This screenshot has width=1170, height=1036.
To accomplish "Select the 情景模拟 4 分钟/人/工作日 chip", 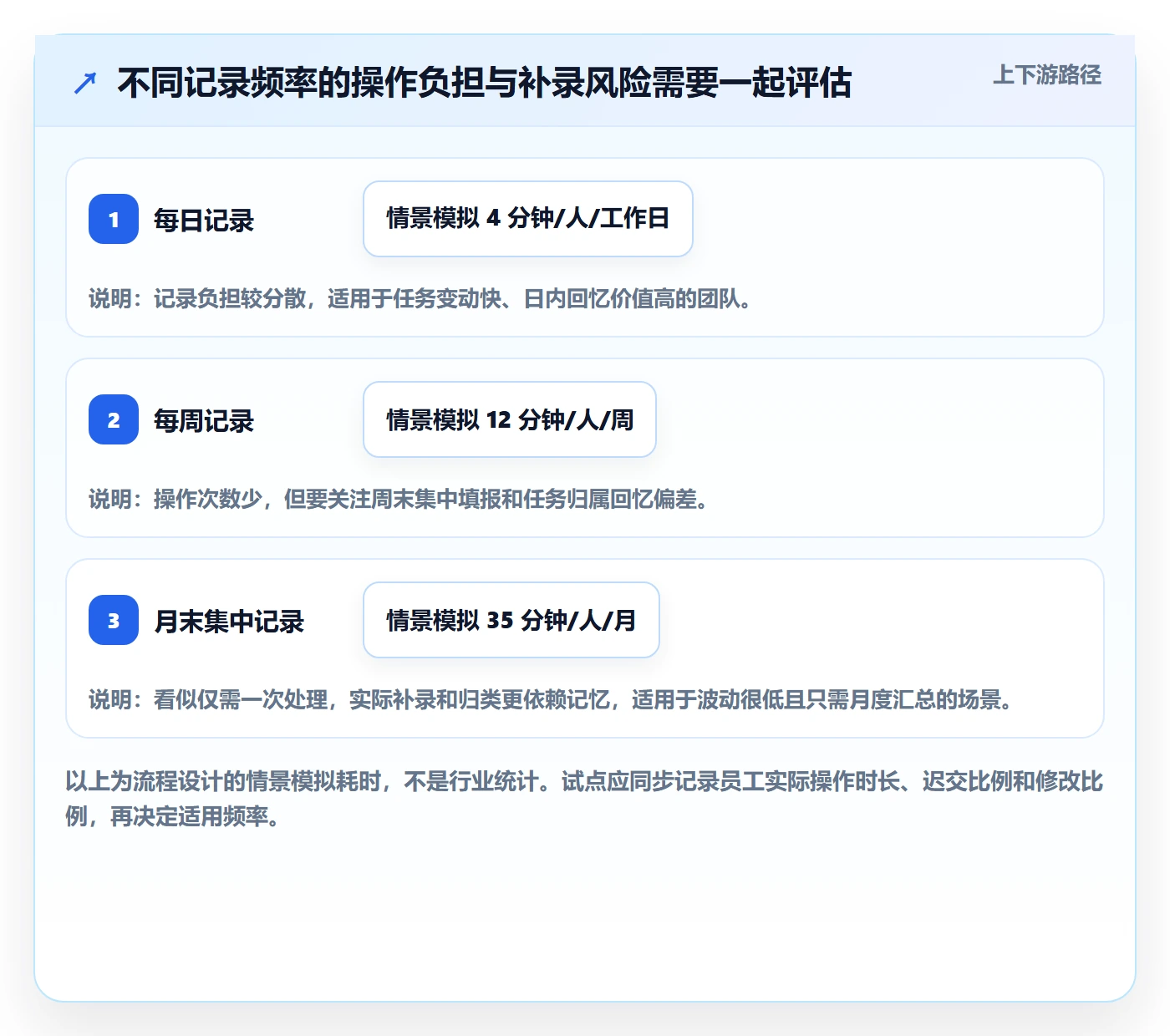I will tap(528, 219).
